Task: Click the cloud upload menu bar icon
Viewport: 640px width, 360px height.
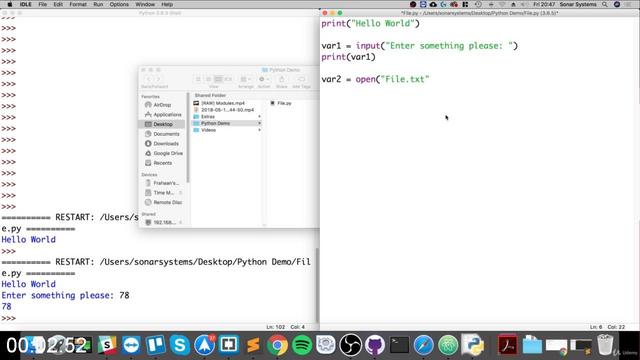Action: tap(433, 4)
